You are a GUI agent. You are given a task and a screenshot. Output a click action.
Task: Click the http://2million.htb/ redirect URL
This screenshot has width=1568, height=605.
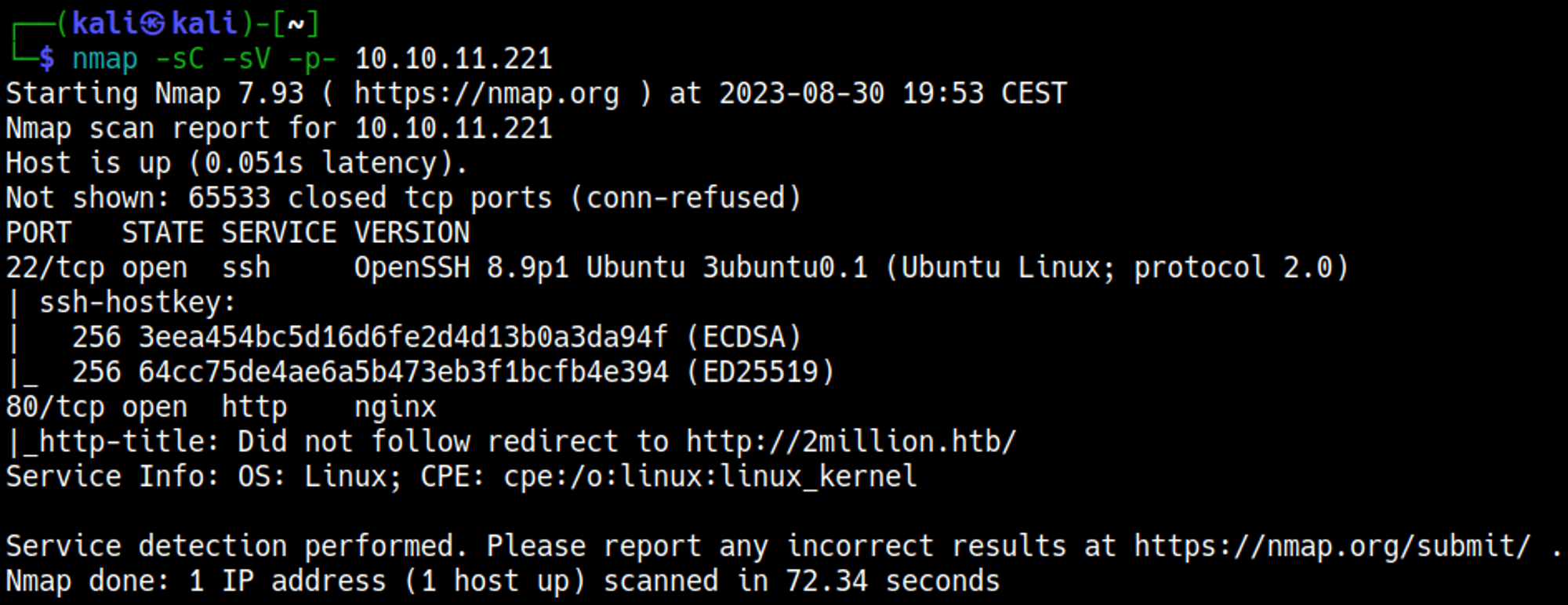[x=851, y=442]
